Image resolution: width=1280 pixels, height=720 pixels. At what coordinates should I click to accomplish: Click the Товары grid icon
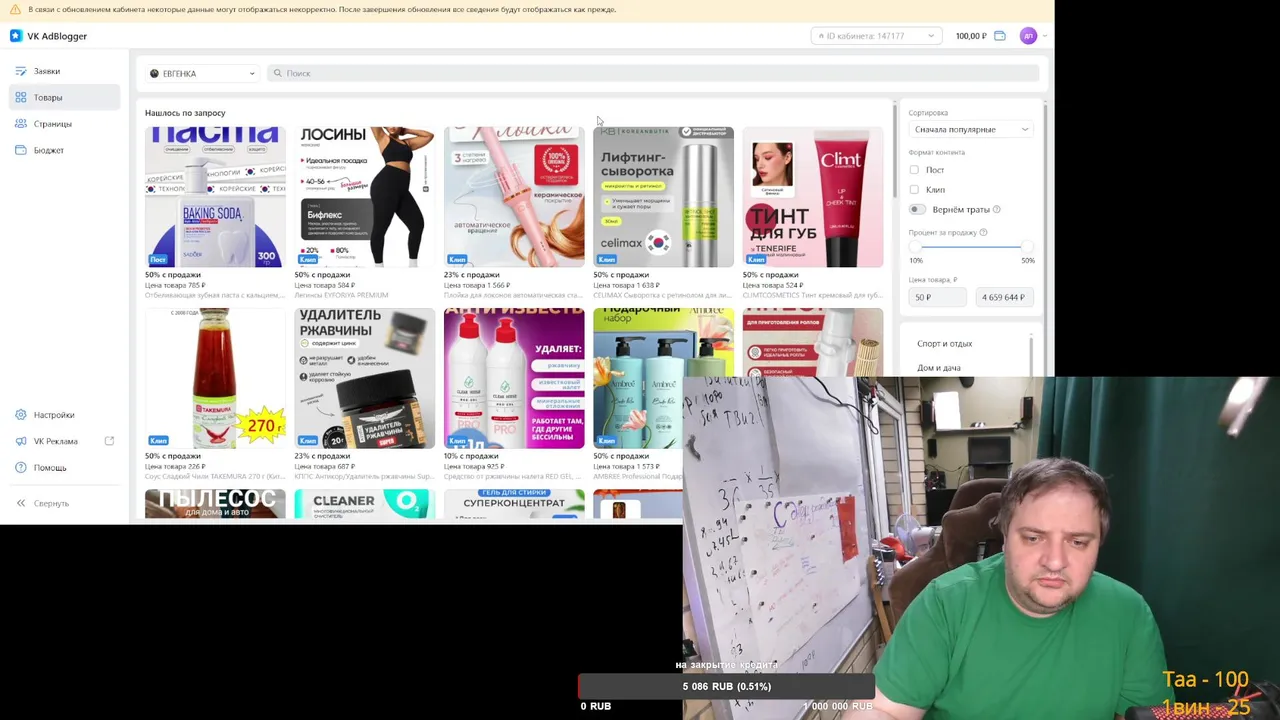coord(21,97)
